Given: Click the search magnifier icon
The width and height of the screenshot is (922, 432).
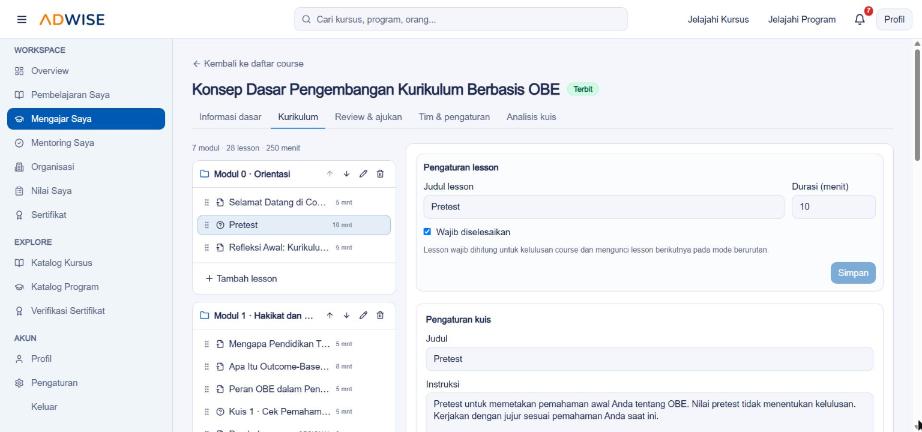Looking at the screenshot, I should click(x=306, y=19).
